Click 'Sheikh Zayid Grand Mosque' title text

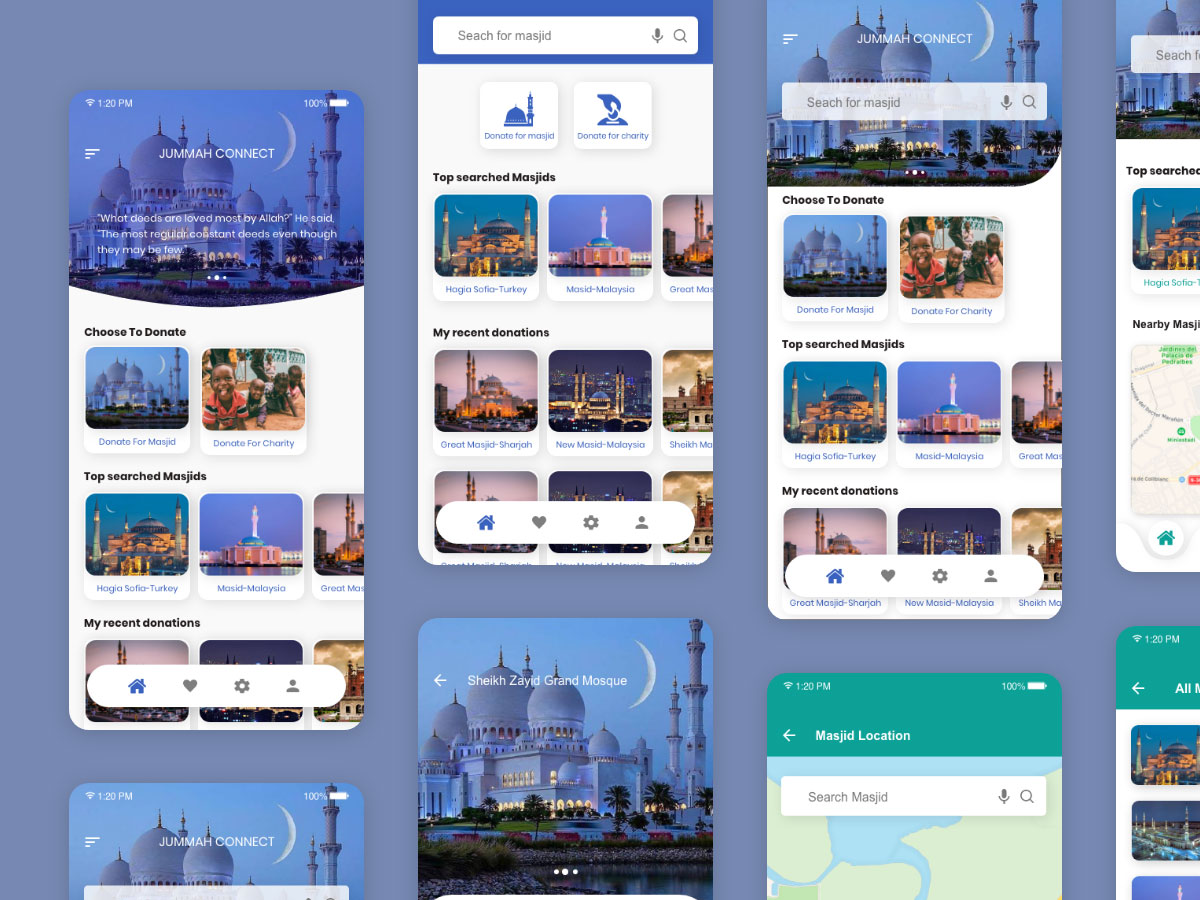[x=547, y=680]
